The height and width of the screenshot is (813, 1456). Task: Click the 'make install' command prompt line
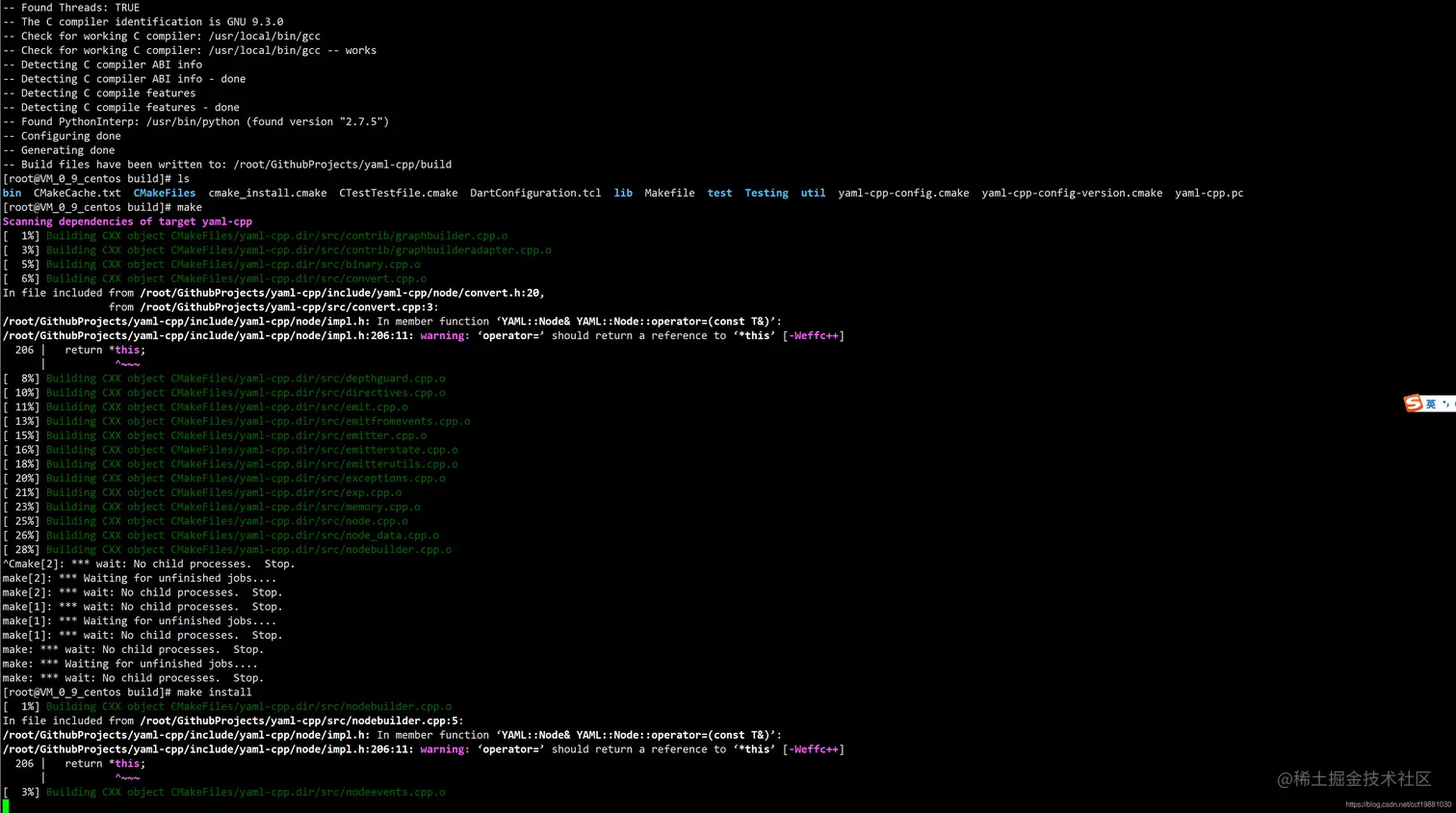tap(127, 693)
